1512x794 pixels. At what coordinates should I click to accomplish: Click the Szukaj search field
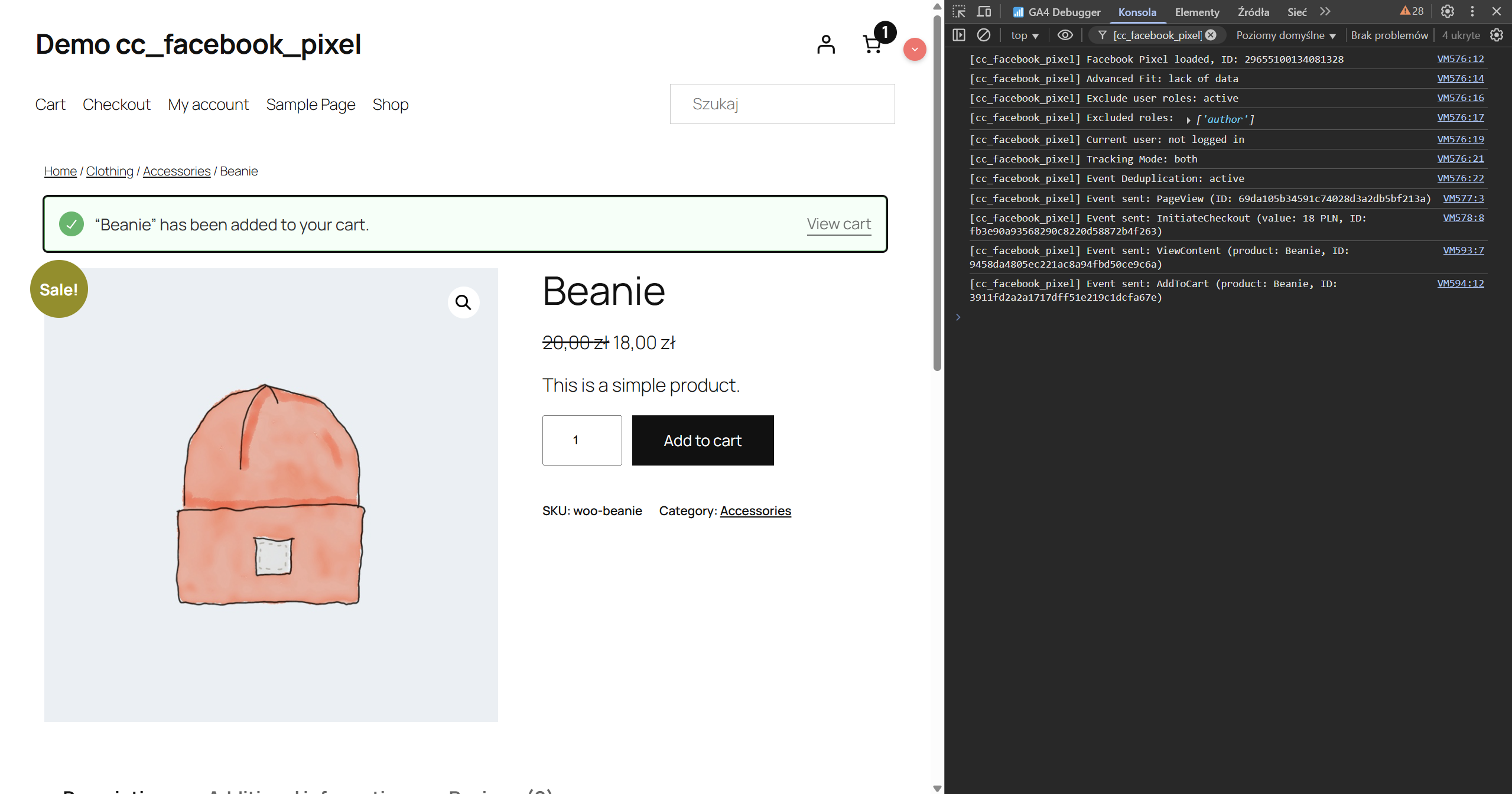coord(782,104)
